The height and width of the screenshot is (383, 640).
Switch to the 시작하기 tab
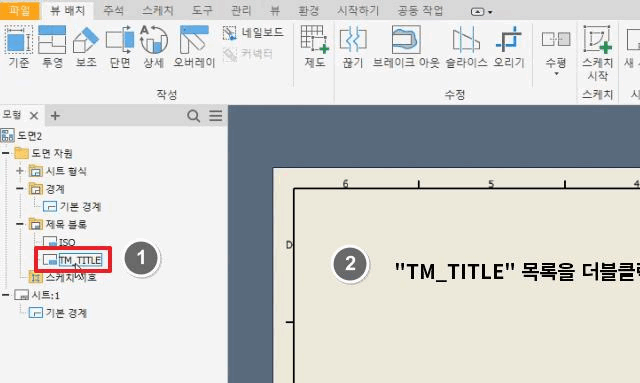coord(358,10)
